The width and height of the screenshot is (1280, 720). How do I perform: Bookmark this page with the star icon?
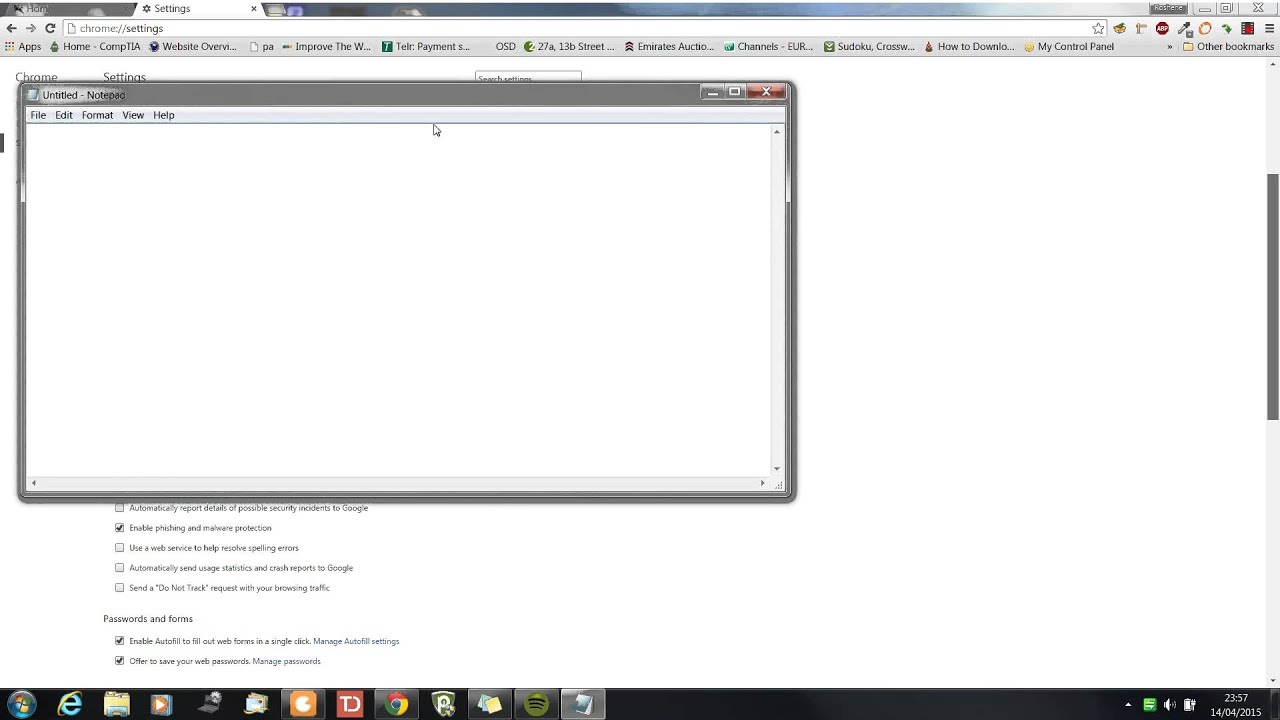(x=1098, y=28)
